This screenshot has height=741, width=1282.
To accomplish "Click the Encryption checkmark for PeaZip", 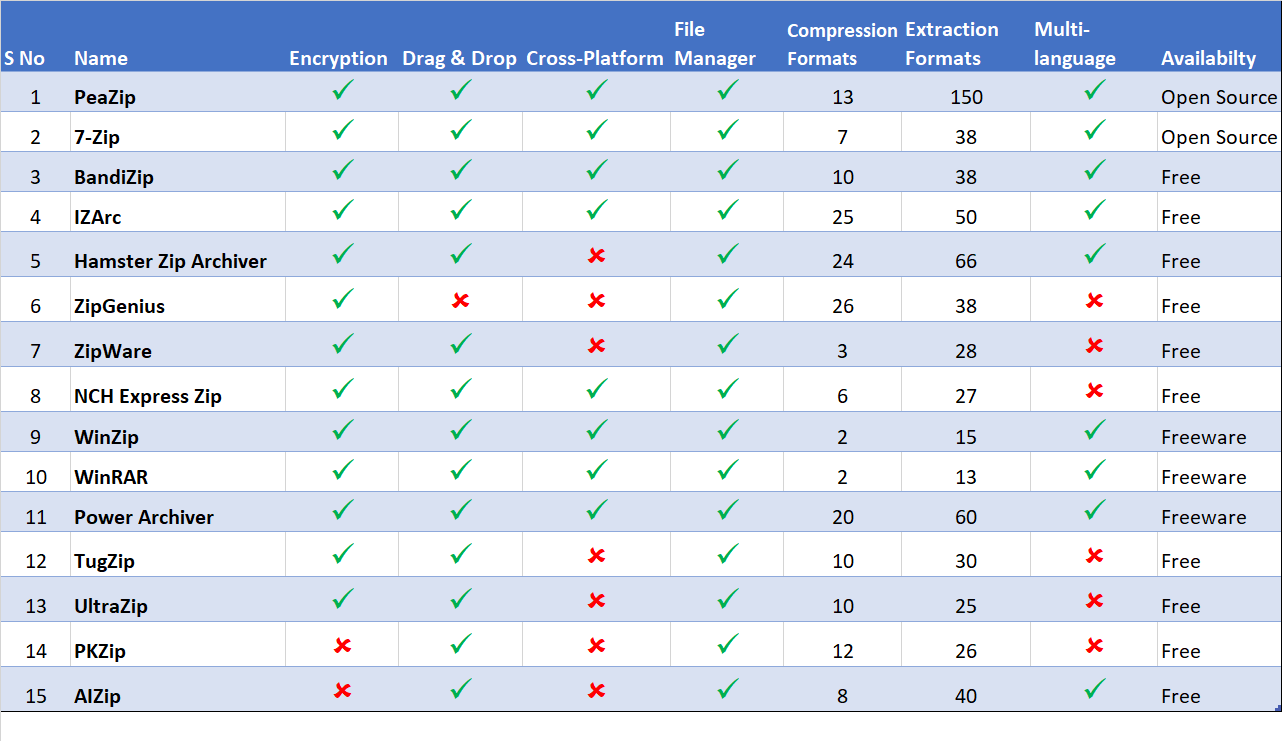I will (343, 90).
